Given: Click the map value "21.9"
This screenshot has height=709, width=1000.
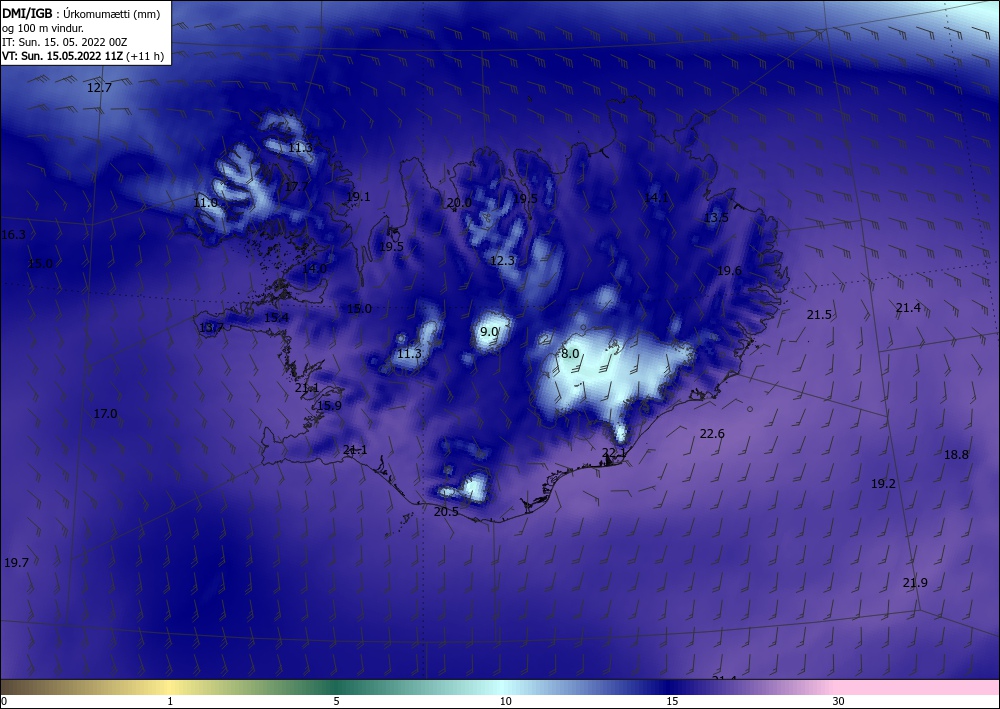Looking at the screenshot, I should coord(915,583).
